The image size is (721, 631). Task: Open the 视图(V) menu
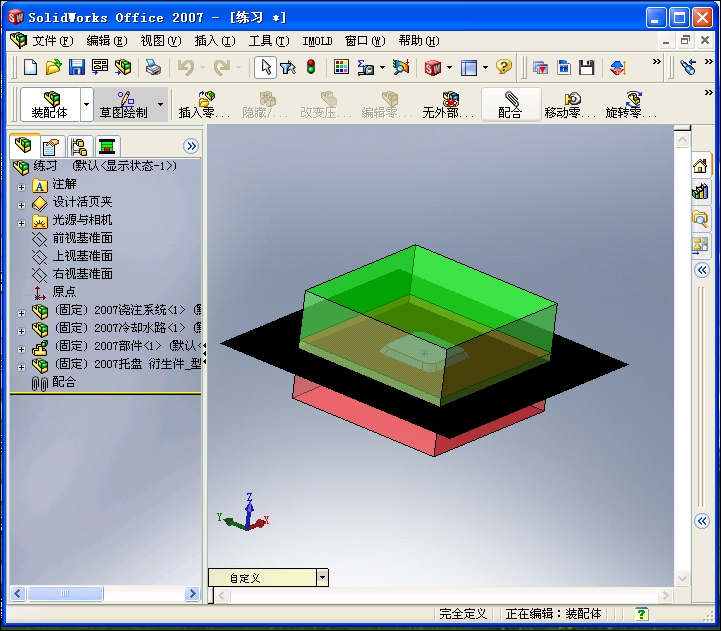[161, 41]
